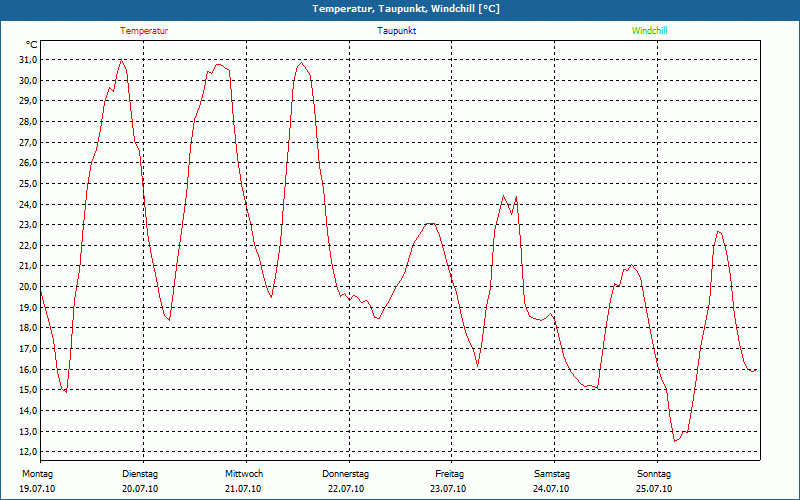Click the date 24.07.10
This screenshot has height=500, width=800.
pos(551,489)
